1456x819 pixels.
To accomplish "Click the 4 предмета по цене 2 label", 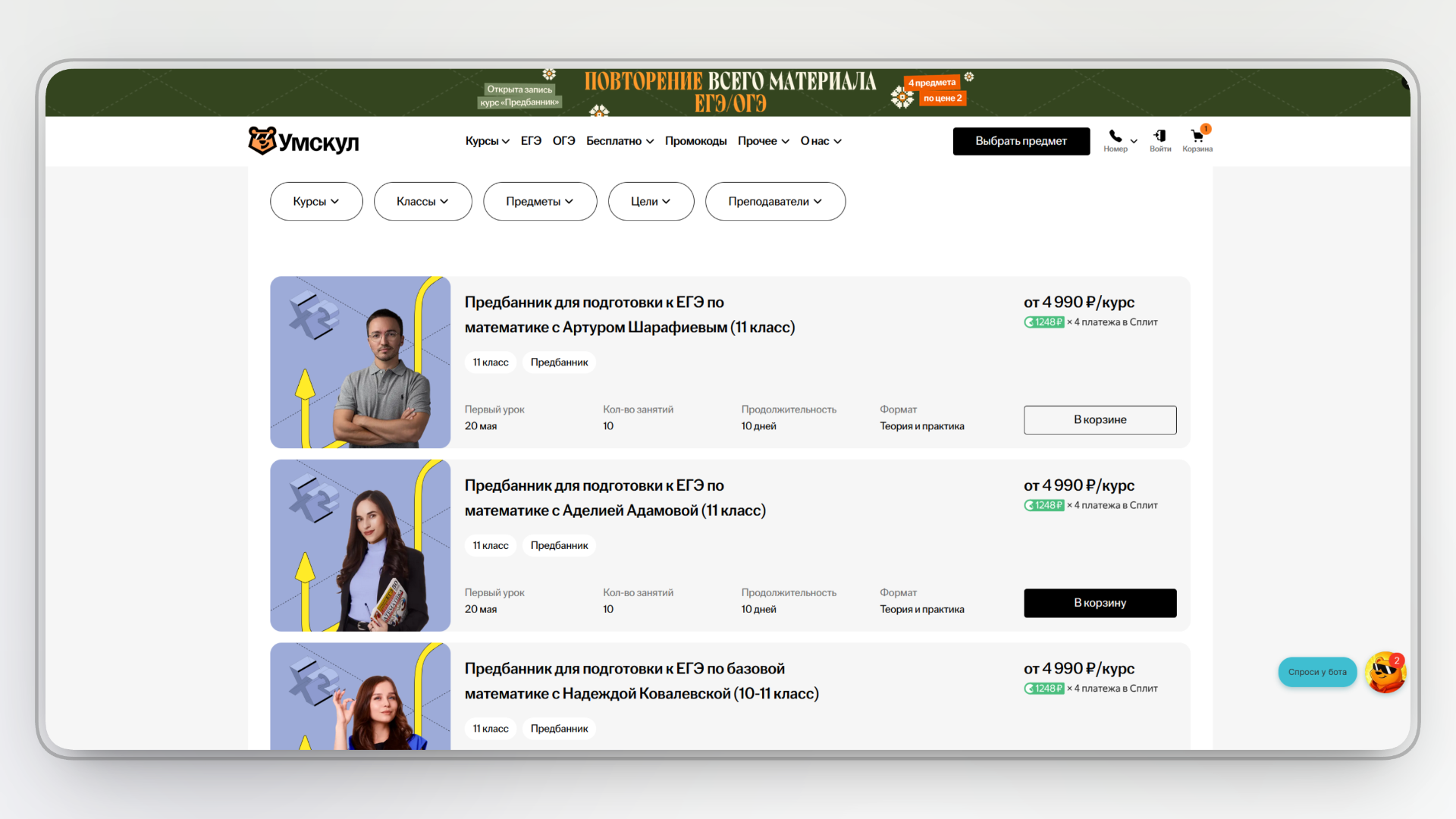I will (934, 90).
